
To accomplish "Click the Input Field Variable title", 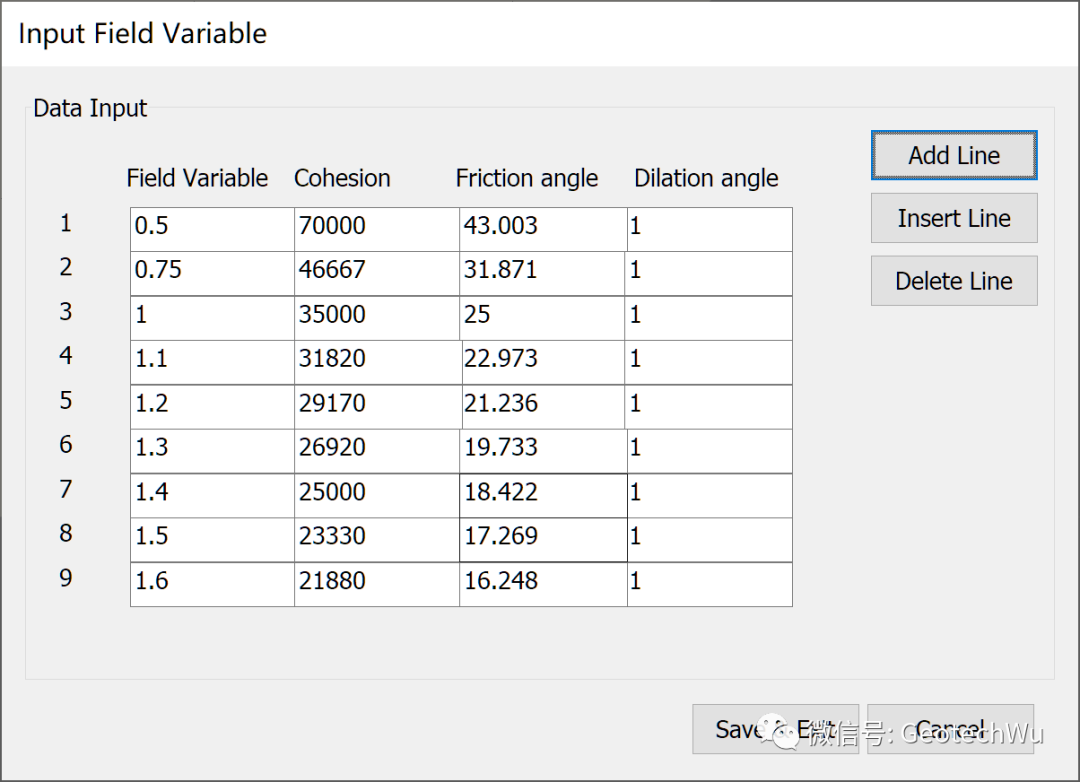I will 143,34.
